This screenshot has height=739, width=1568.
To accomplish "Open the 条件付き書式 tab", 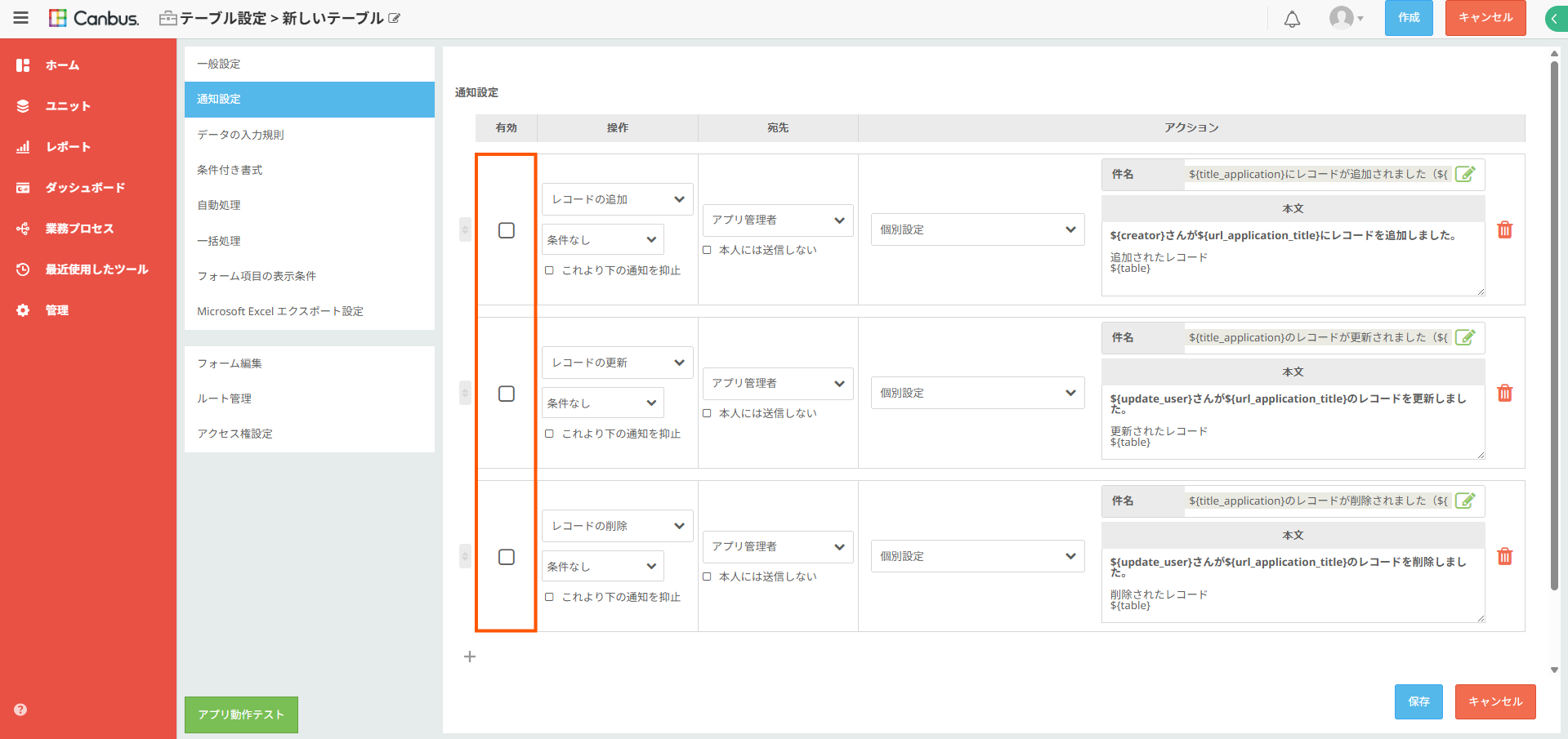I will pos(310,170).
